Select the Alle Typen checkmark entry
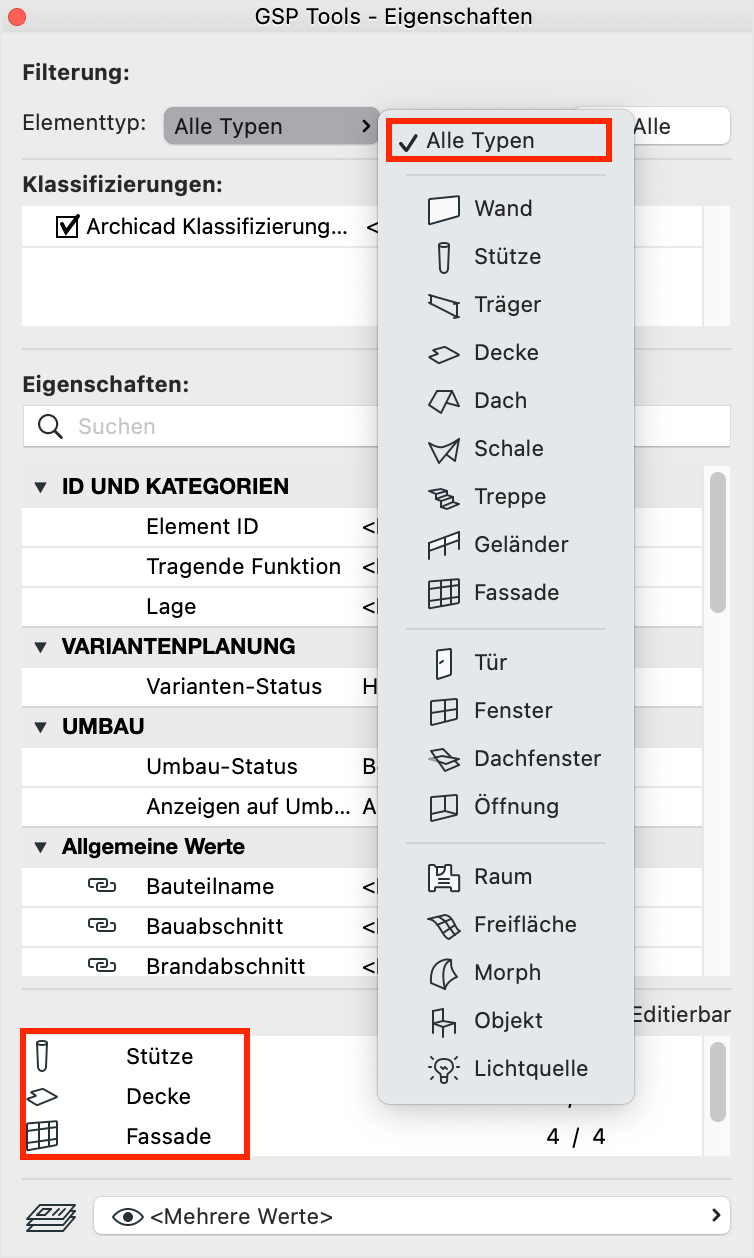The width and height of the screenshot is (754, 1258). [x=497, y=140]
